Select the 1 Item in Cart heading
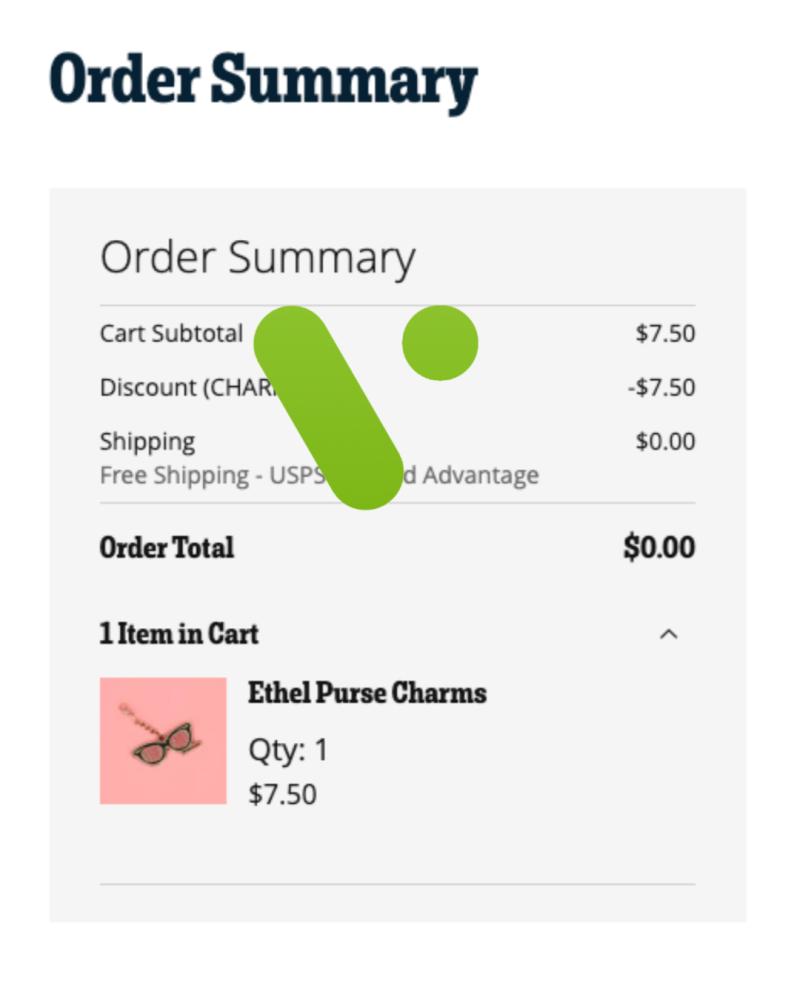 pos(179,634)
